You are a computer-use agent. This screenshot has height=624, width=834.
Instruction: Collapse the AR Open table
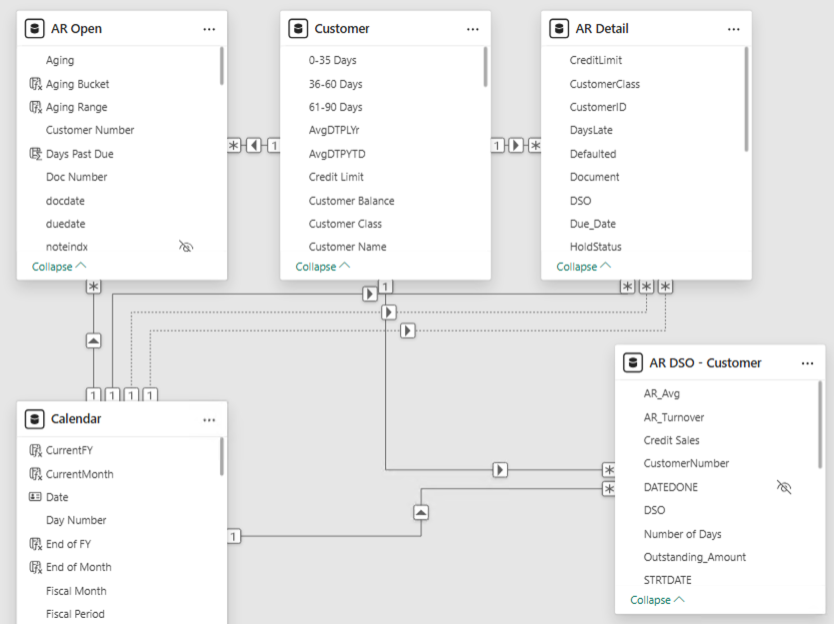click(x=59, y=267)
